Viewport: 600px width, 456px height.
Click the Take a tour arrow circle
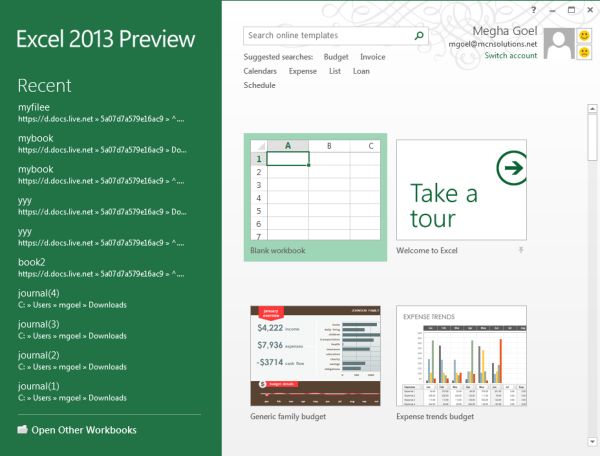tap(512, 168)
